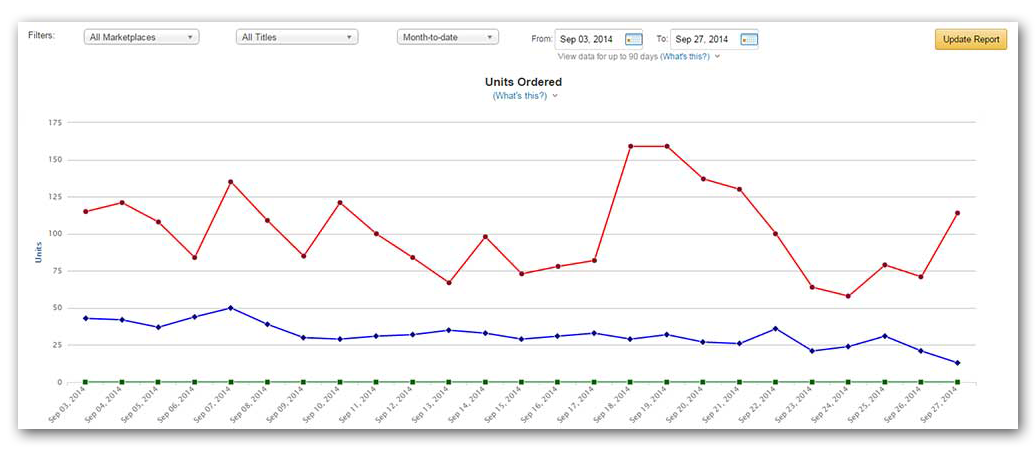Open the calendar picker for From date
Screen dimensions: 1036x451
click(x=633, y=39)
